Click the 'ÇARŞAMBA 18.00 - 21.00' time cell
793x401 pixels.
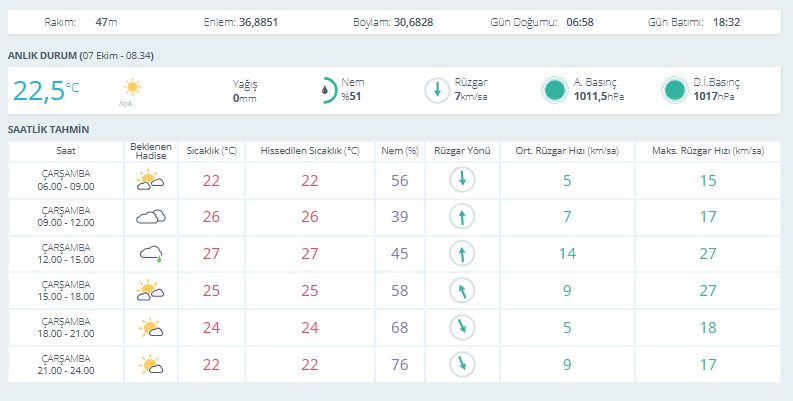(66, 327)
